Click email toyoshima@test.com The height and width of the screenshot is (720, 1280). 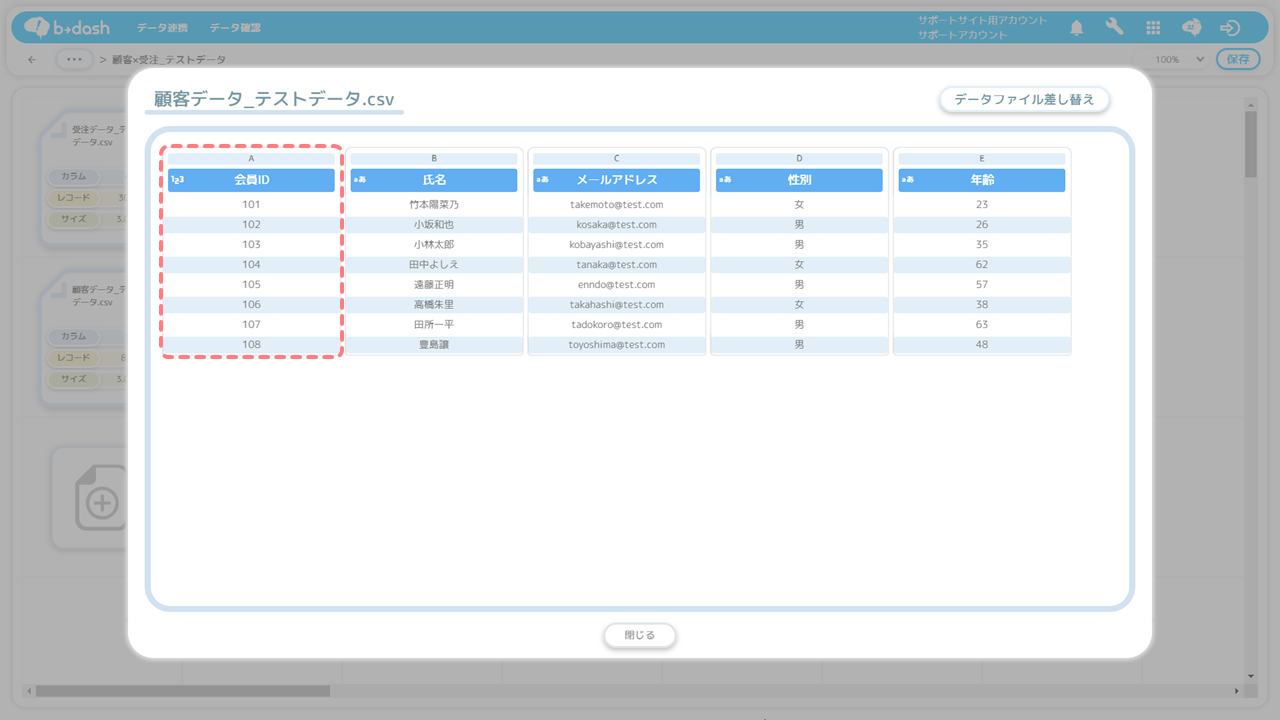(617, 345)
